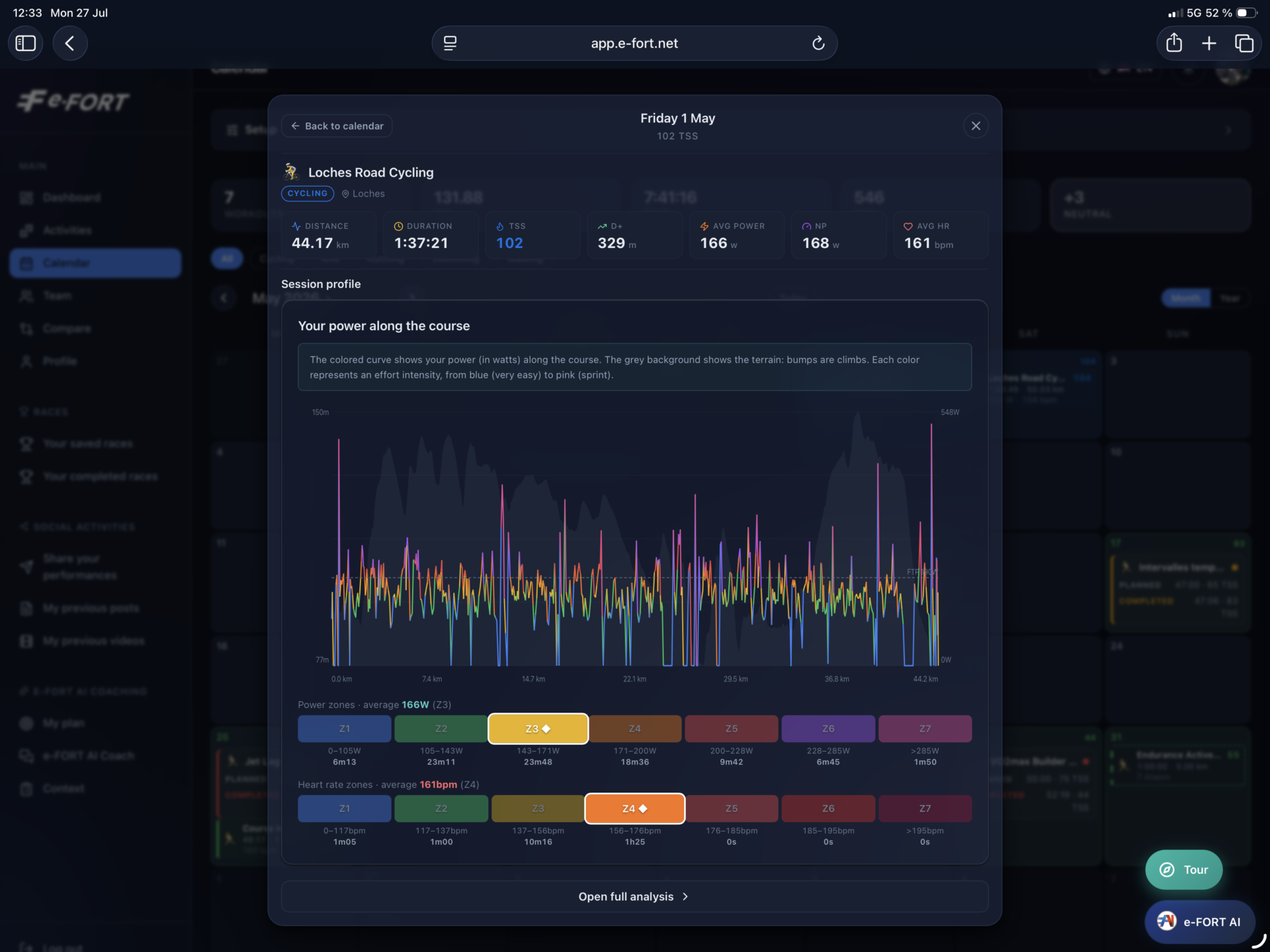Click the 548W chart axis label

tap(950, 412)
